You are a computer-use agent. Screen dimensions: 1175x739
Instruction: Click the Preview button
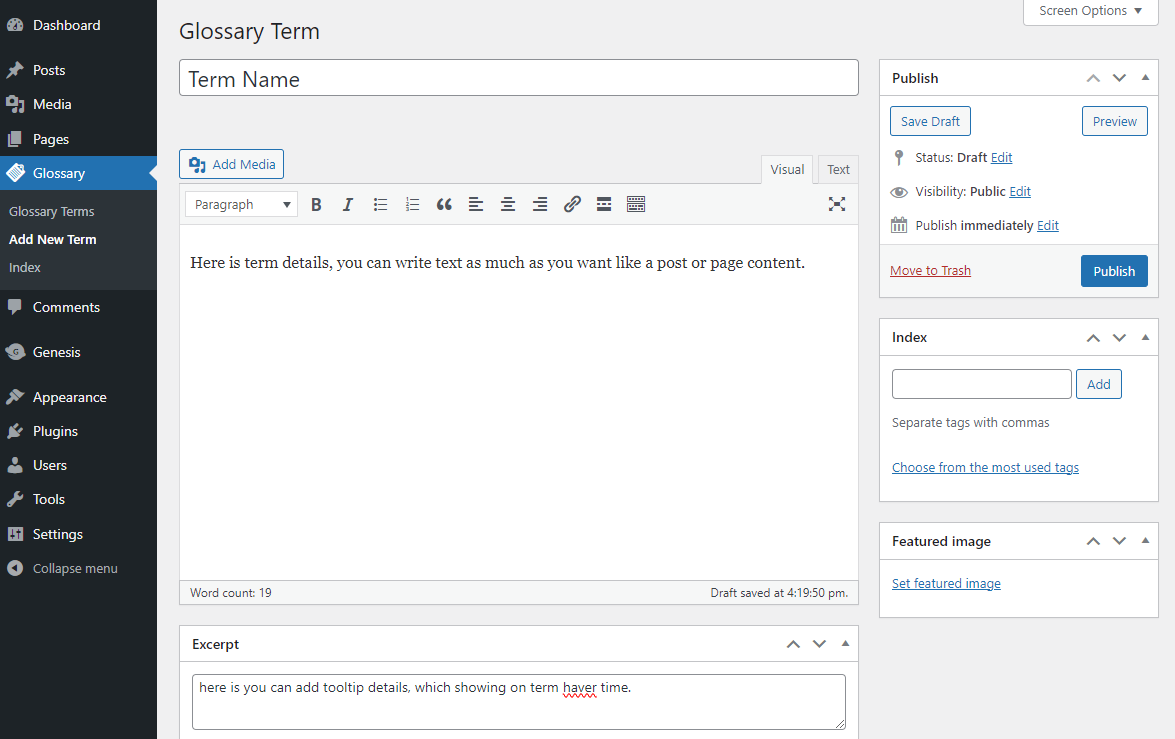[1114, 121]
